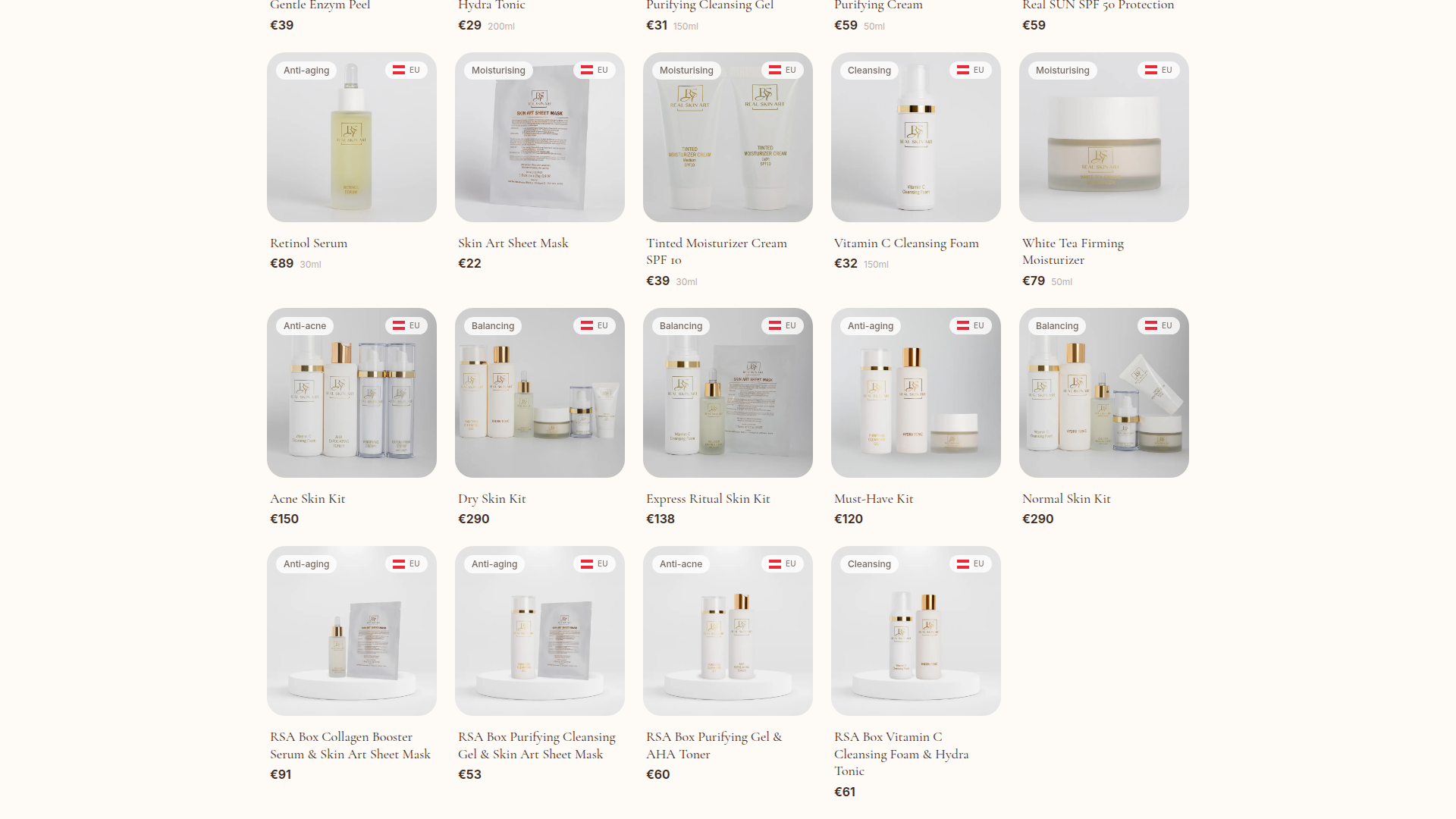Click the EU flag badge on Vitamin C Cleansing Foam
Viewport: 1456px width, 819px height.
[x=971, y=70]
